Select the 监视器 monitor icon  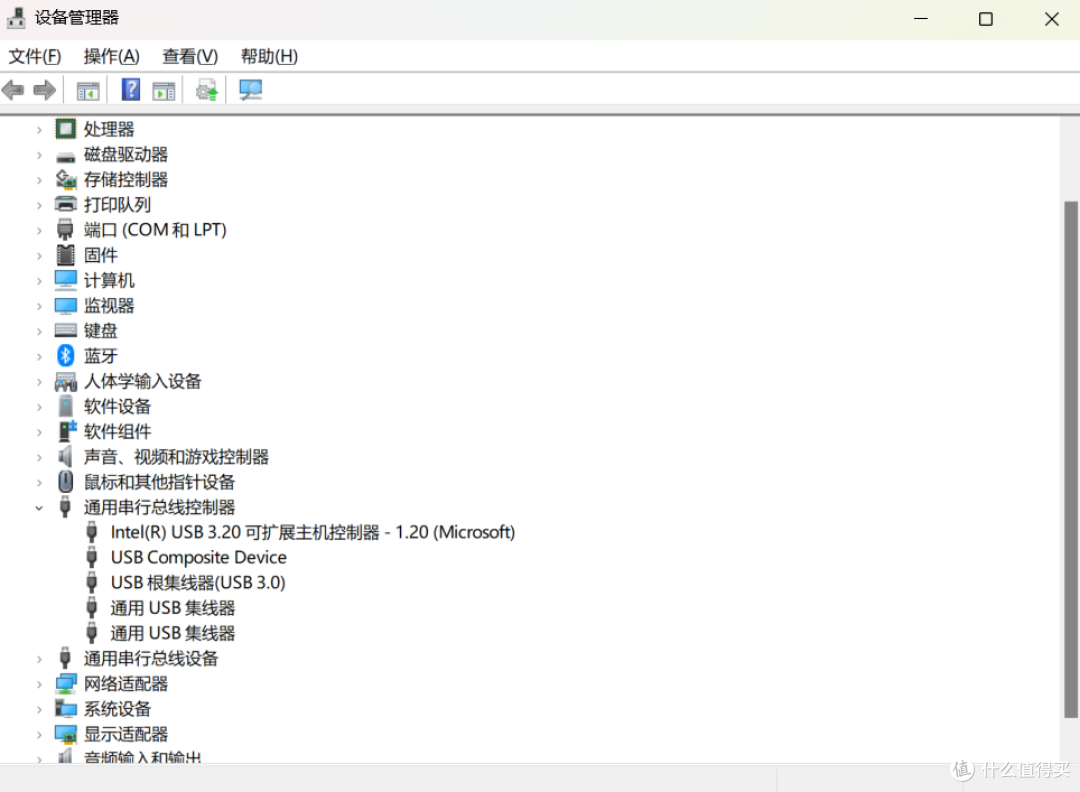tap(65, 305)
